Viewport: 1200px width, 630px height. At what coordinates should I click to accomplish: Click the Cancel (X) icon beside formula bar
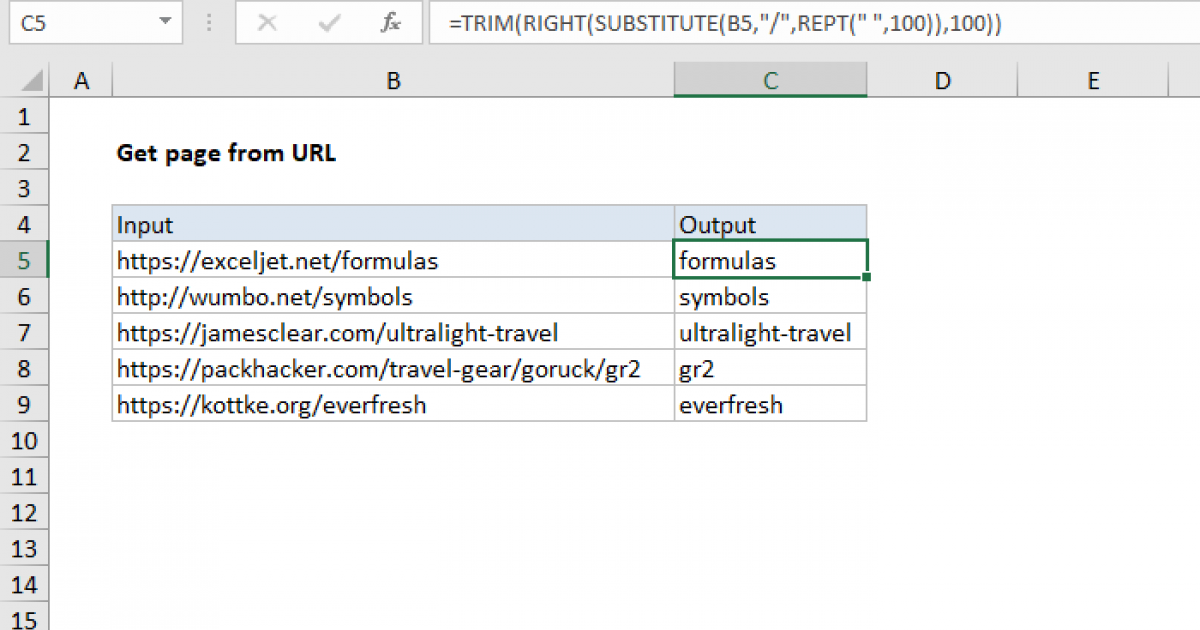270,23
